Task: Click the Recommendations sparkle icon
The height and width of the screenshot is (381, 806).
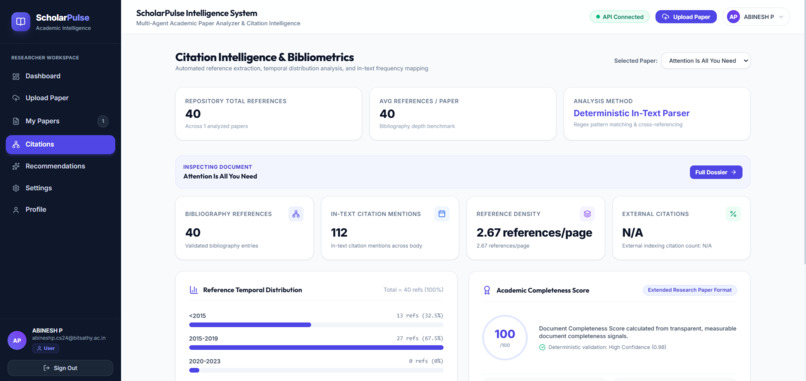Action: coord(16,166)
